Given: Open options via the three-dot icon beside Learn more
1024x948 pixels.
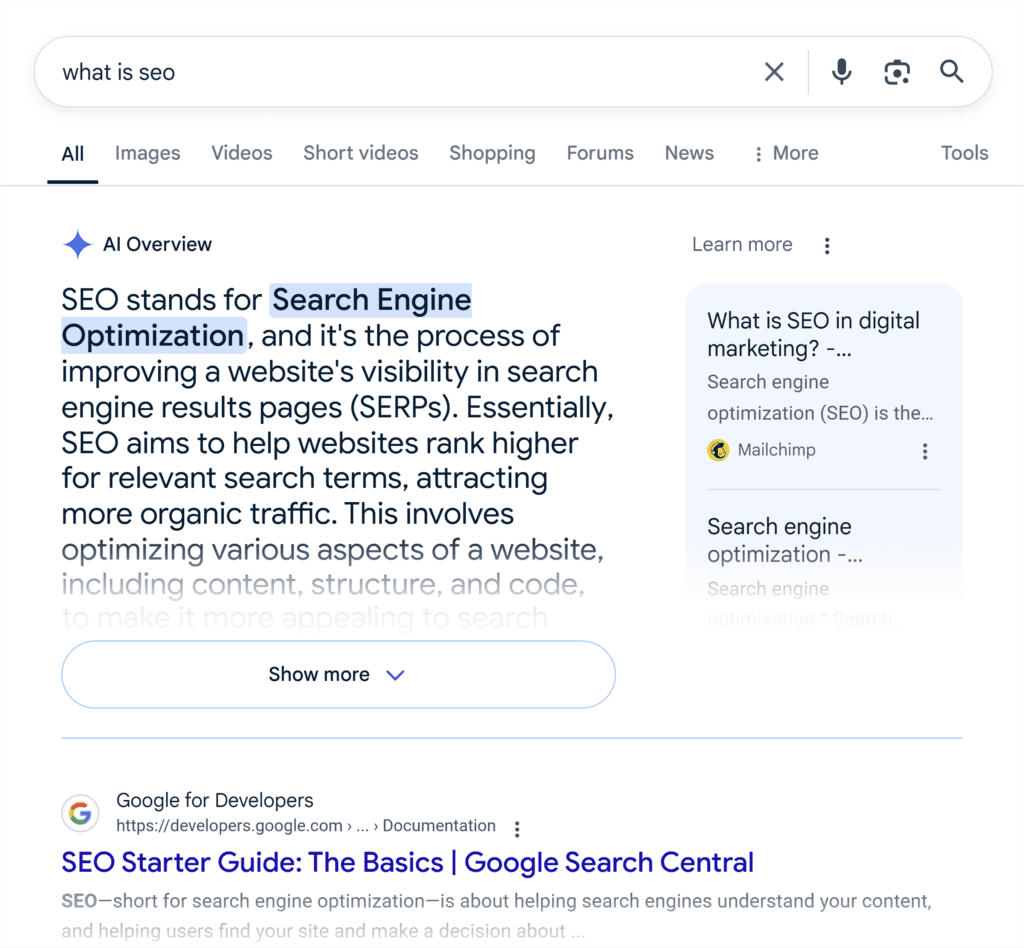Looking at the screenshot, I should click(x=827, y=245).
